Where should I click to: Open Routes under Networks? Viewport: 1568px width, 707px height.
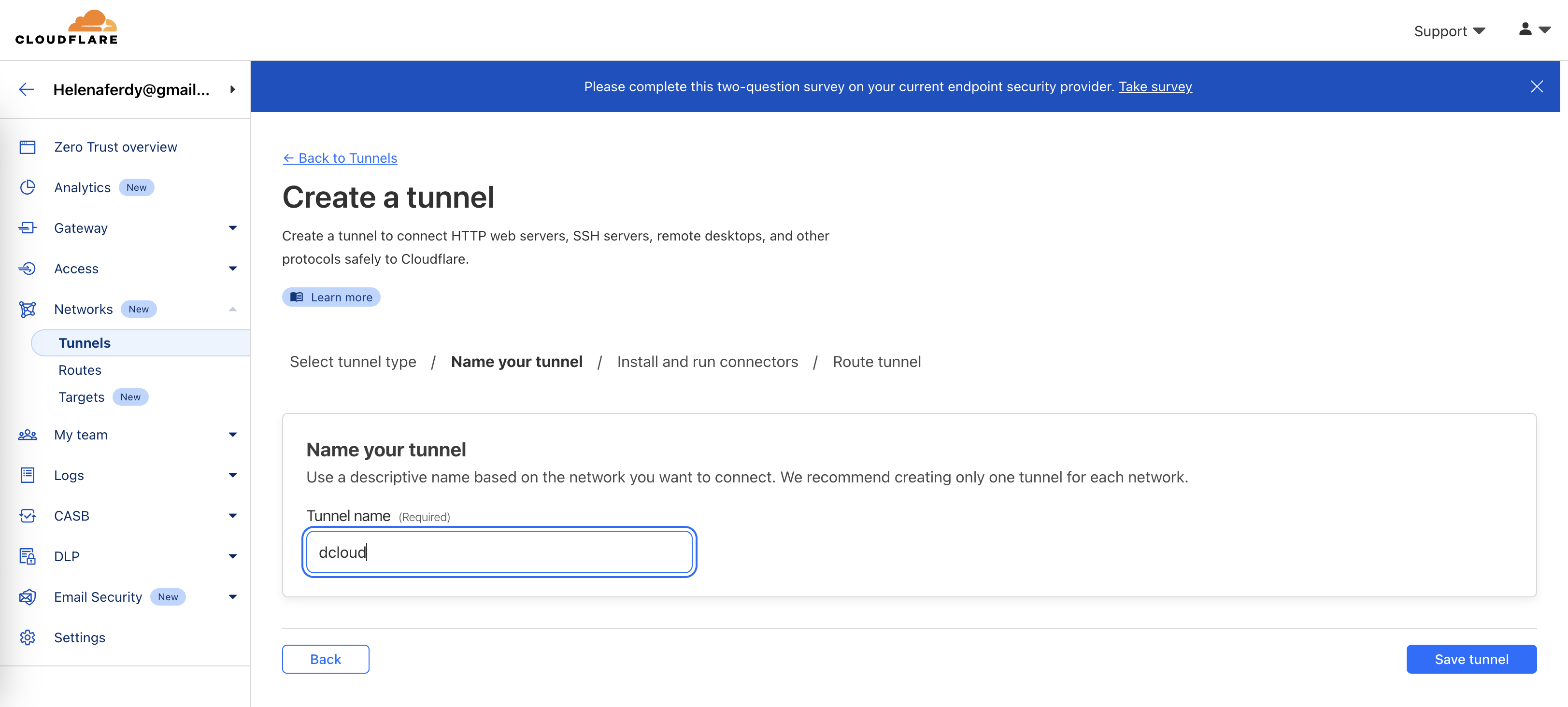[x=80, y=370]
